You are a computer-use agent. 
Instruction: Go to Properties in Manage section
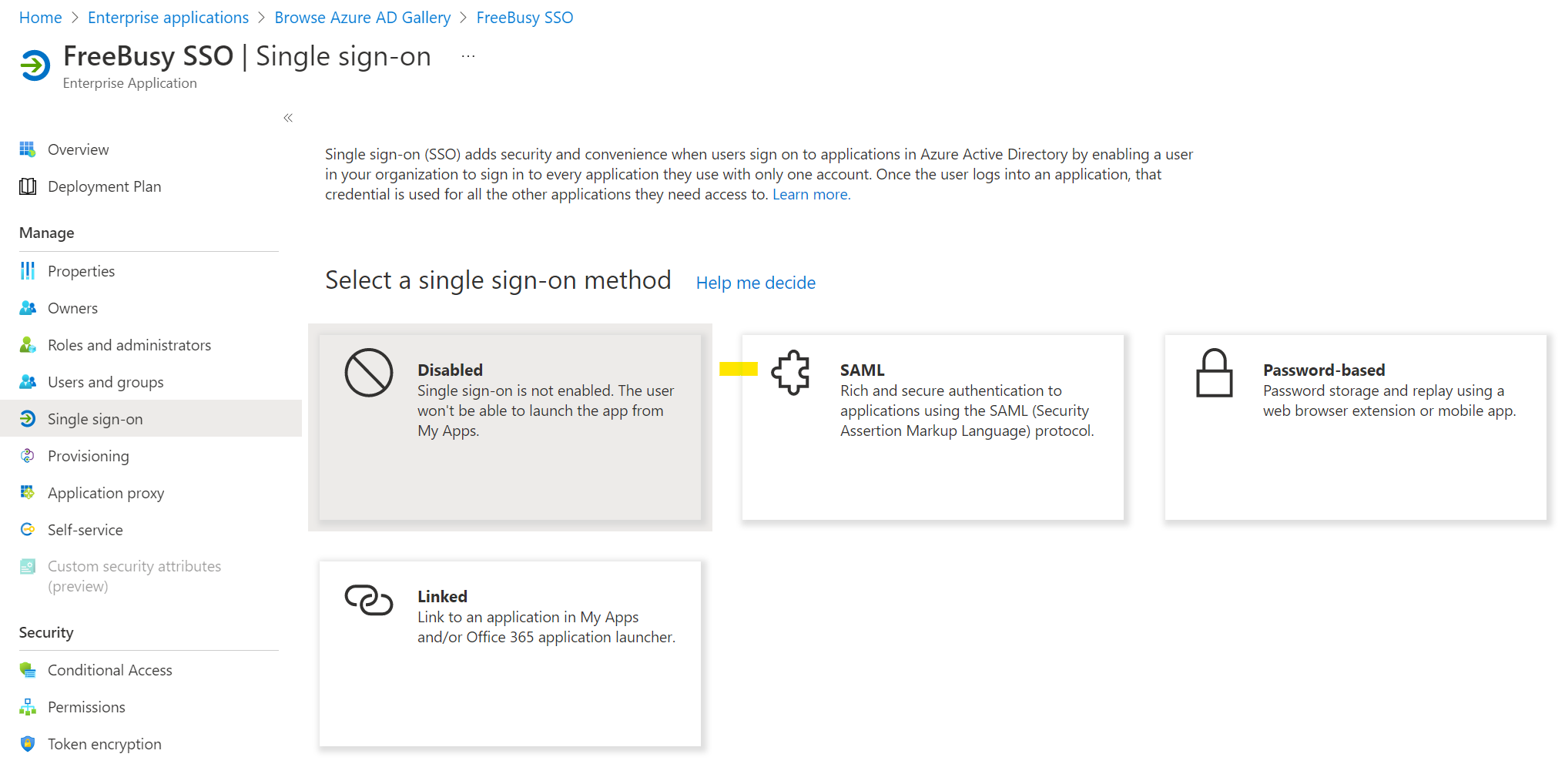coord(82,271)
